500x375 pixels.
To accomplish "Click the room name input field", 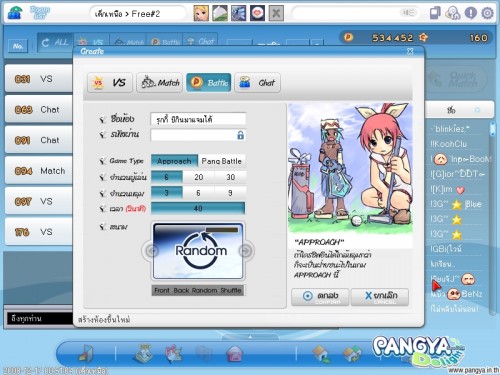I will click(x=198, y=119).
